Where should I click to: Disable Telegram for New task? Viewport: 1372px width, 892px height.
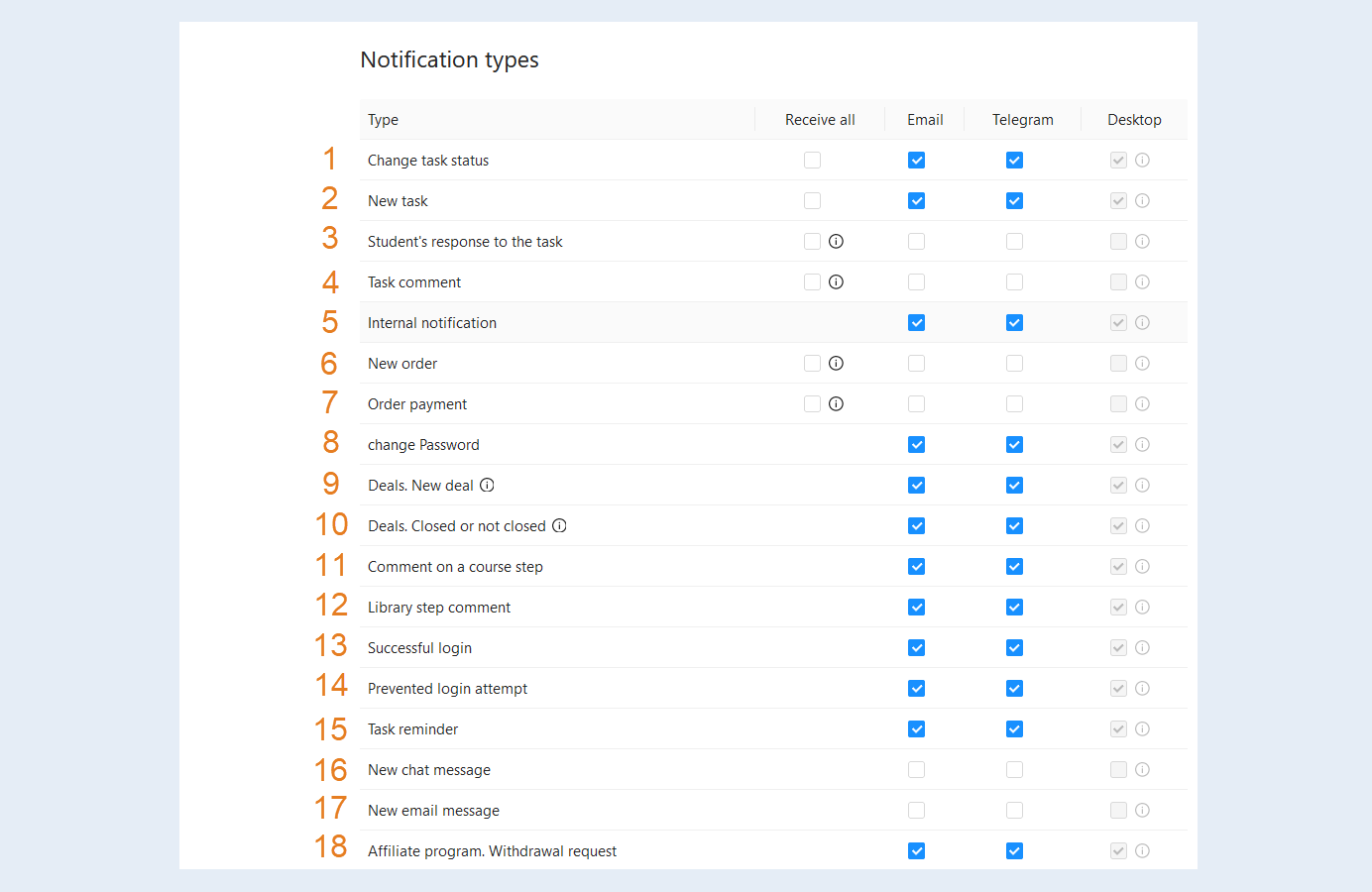coord(1014,200)
